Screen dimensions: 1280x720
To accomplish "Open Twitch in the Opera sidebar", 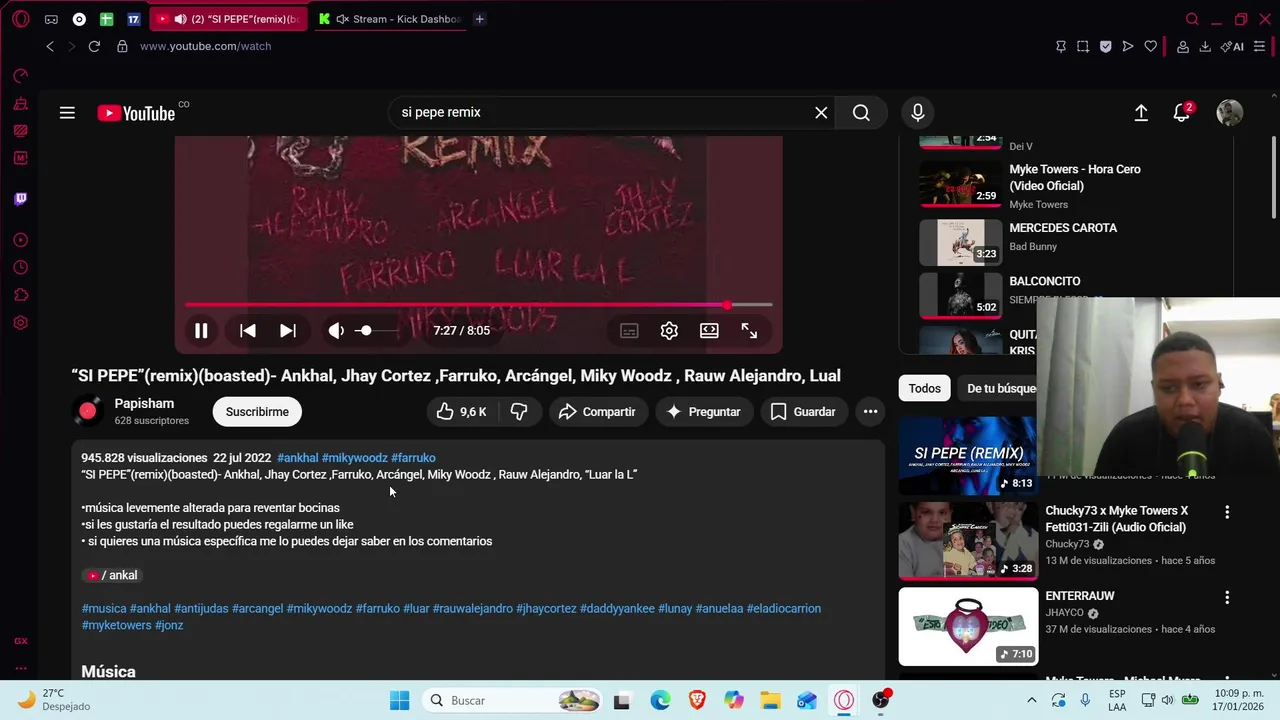I will (20, 199).
